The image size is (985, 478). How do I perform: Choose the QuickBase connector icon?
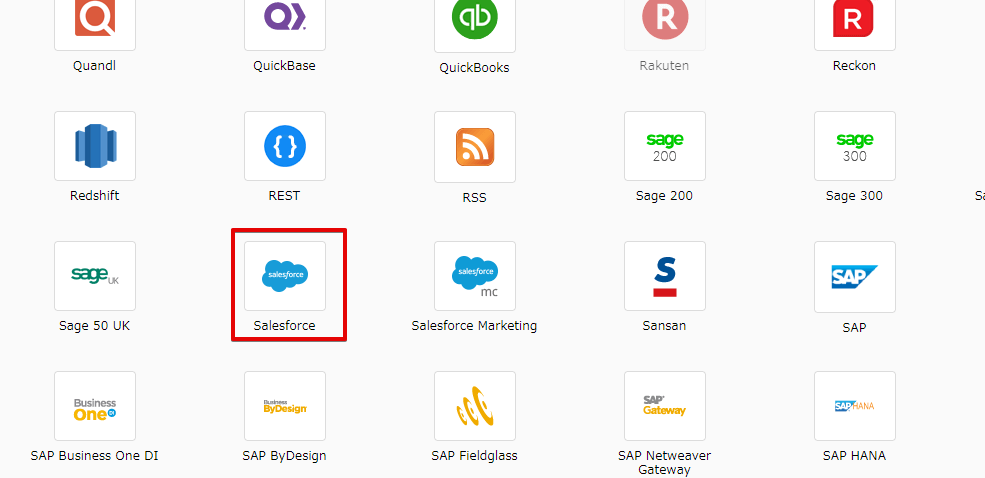pos(285,20)
